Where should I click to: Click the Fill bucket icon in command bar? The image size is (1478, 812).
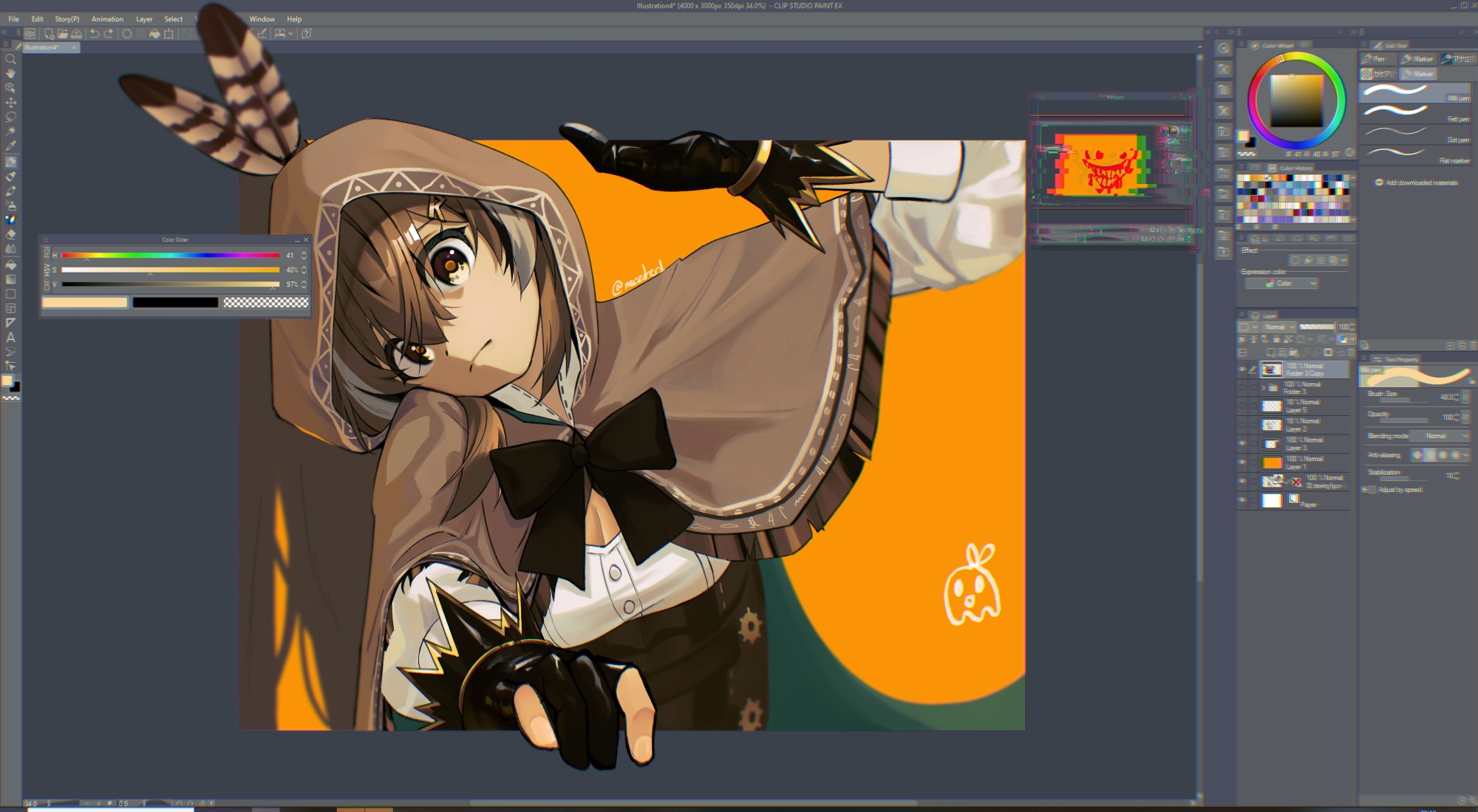click(x=154, y=33)
